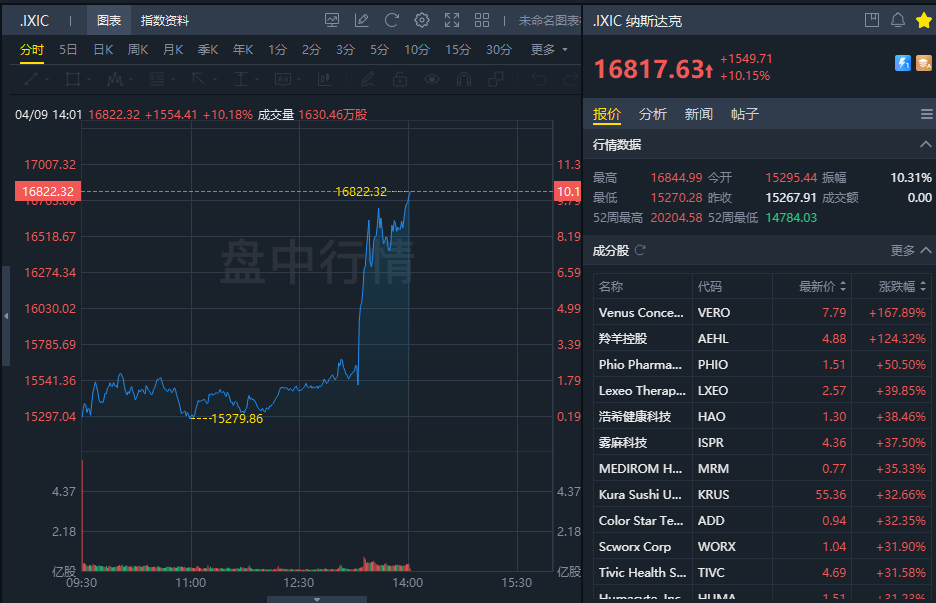
Task: Click the undo arrow in drawing toolbar
Action: coord(539,79)
